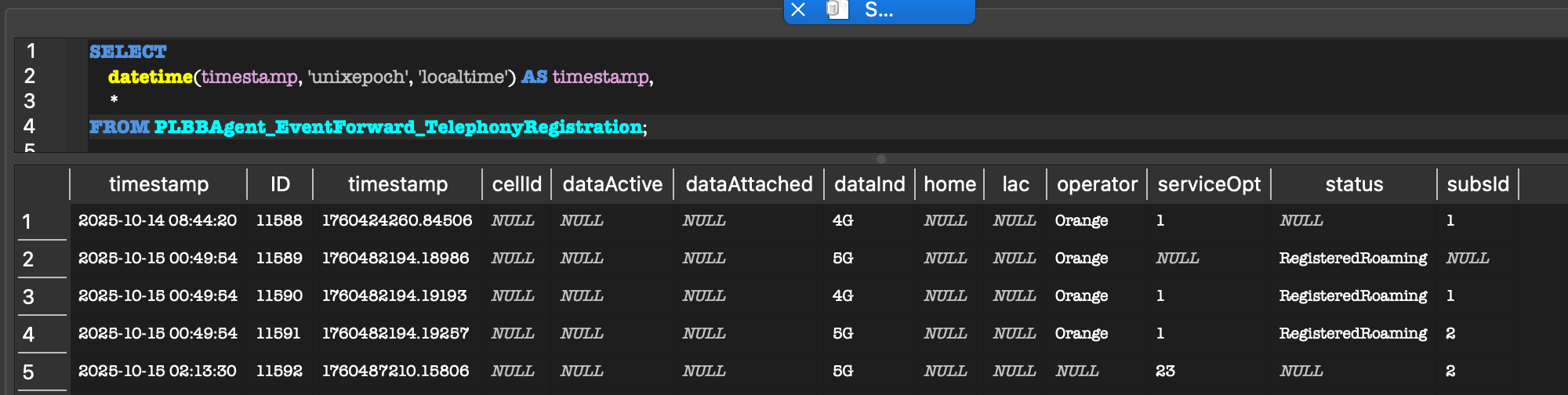Image resolution: width=1568 pixels, height=395 pixels.
Task: Select the dataAttached column header
Action: [748, 184]
